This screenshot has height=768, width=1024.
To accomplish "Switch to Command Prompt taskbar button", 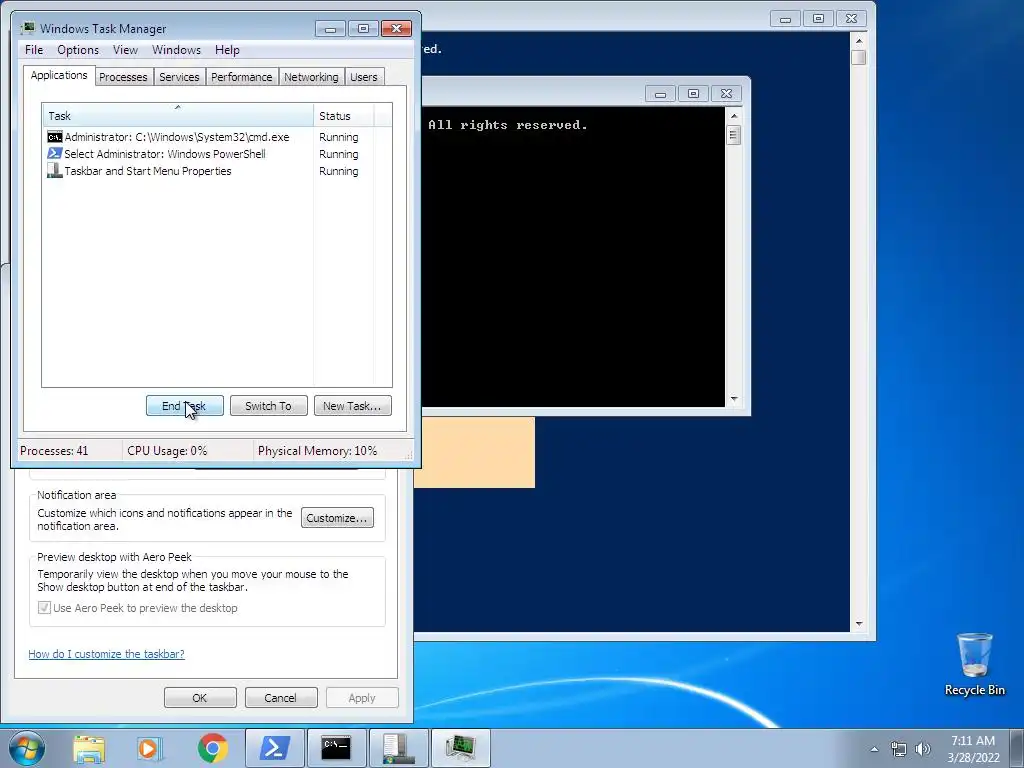I will click(x=336, y=748).
